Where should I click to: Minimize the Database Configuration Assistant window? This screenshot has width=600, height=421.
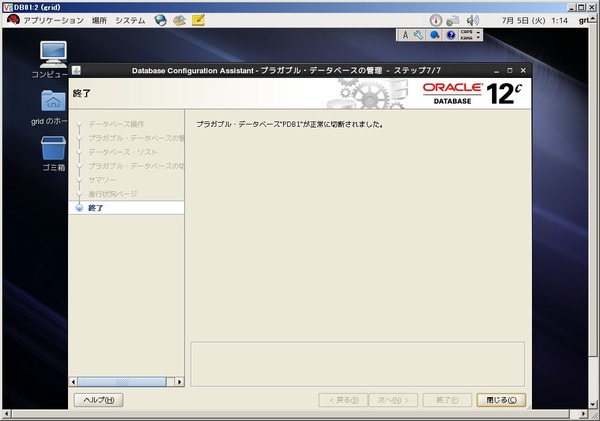pos(496,71)
